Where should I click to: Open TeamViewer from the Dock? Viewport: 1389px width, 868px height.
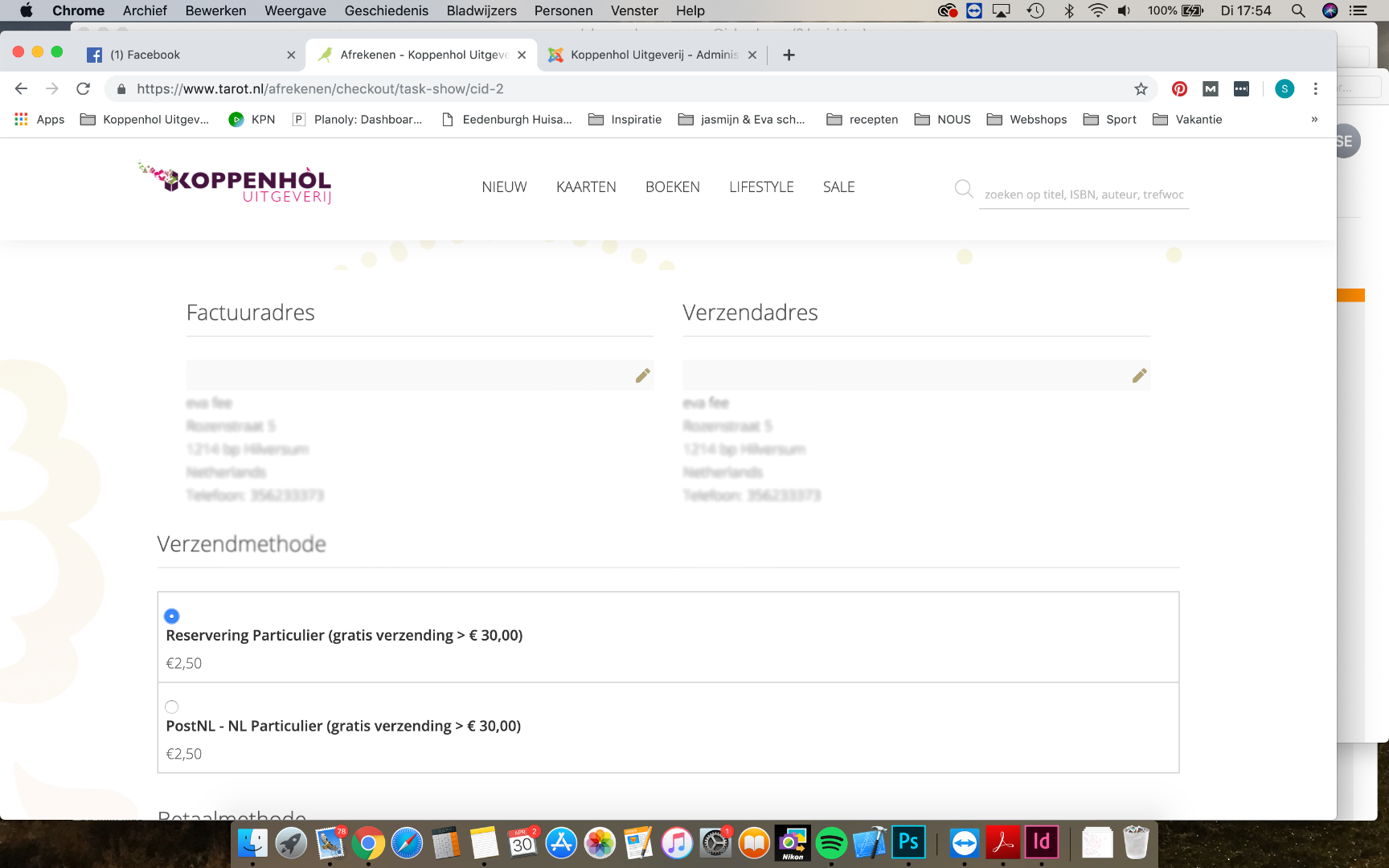click(x=965, y=843)
